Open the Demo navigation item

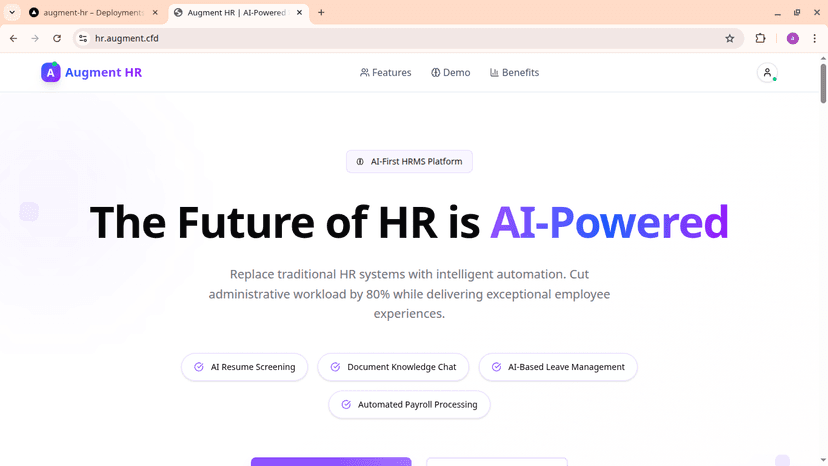coord(450,72)
